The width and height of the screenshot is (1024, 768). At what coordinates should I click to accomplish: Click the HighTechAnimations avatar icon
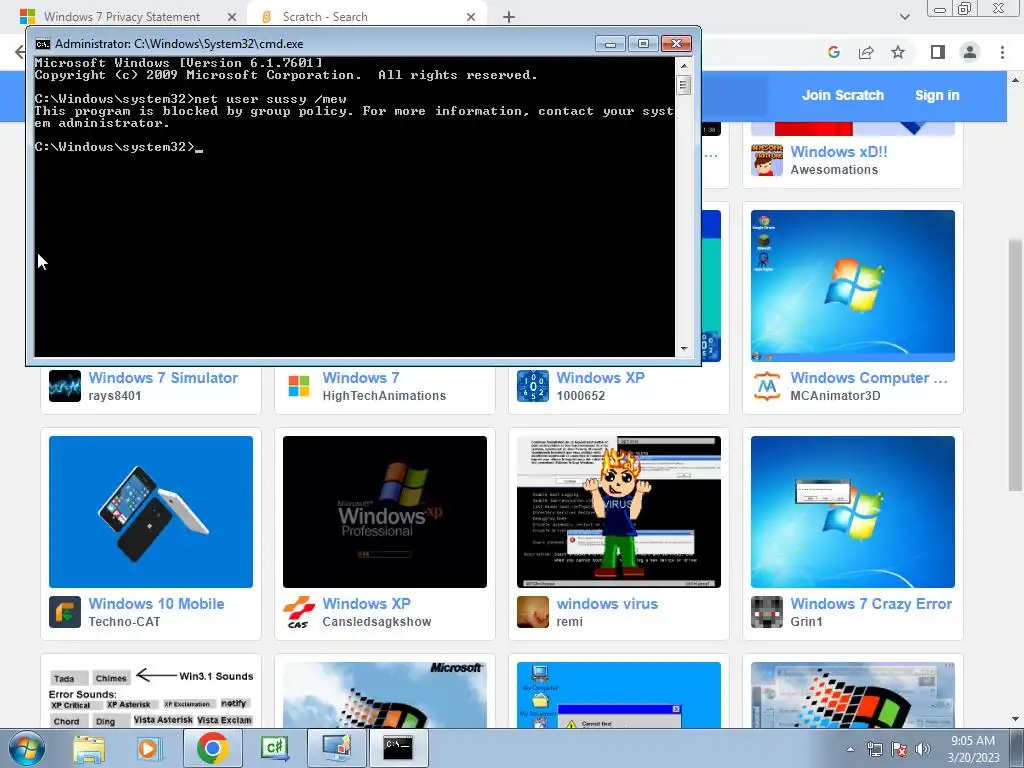(298, 386)
